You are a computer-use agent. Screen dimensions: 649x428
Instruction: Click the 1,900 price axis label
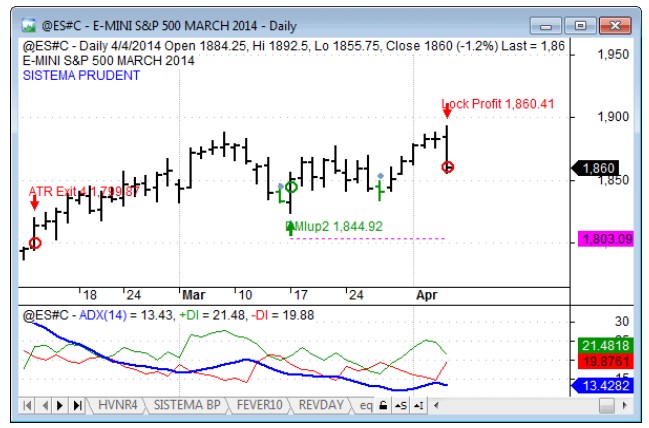click(x=613, y=117)
